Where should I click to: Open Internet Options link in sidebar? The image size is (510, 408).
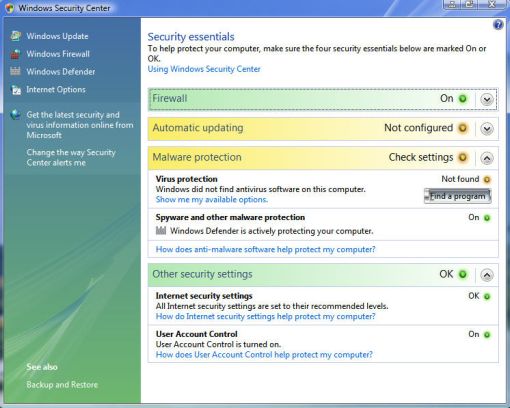[56, 90]
